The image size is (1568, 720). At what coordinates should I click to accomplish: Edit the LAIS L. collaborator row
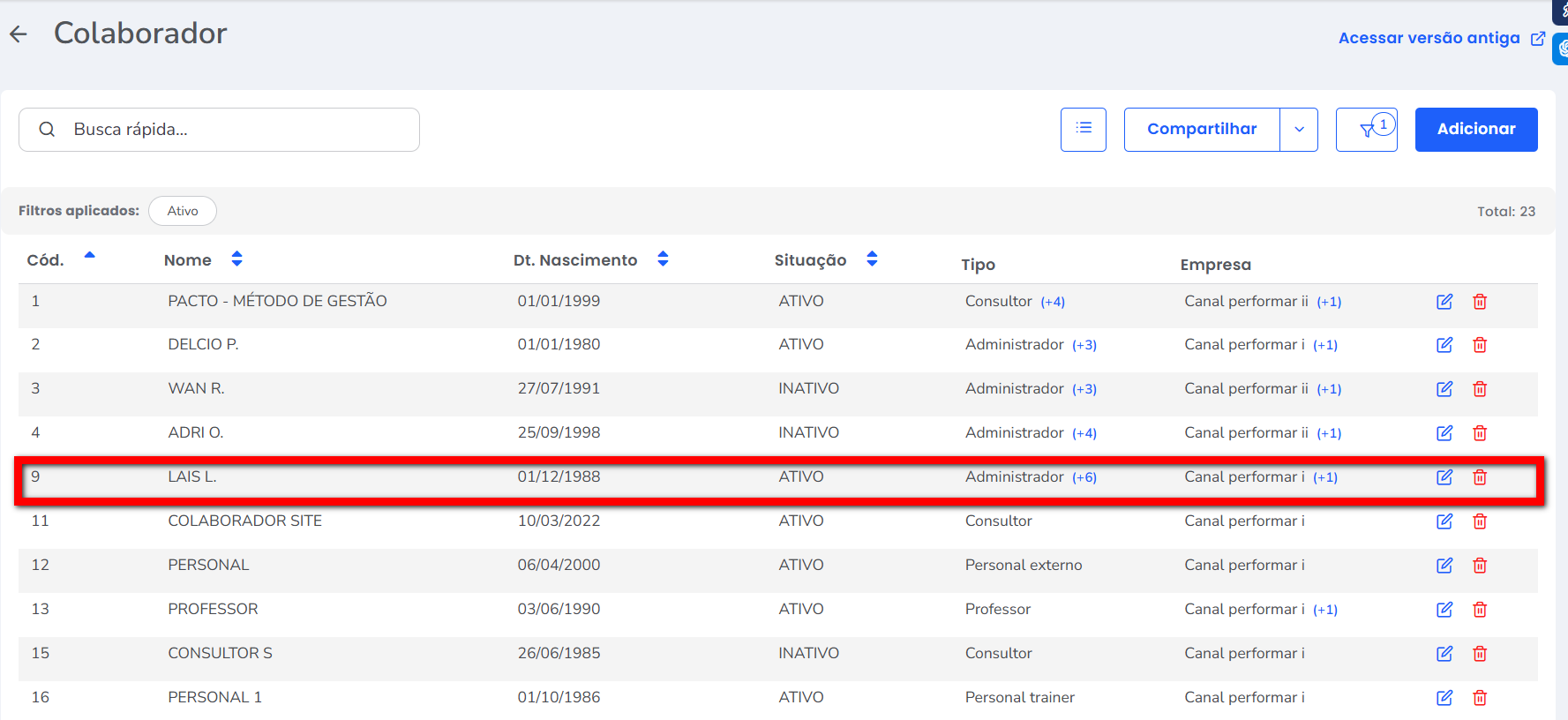tap(1444, 477)
